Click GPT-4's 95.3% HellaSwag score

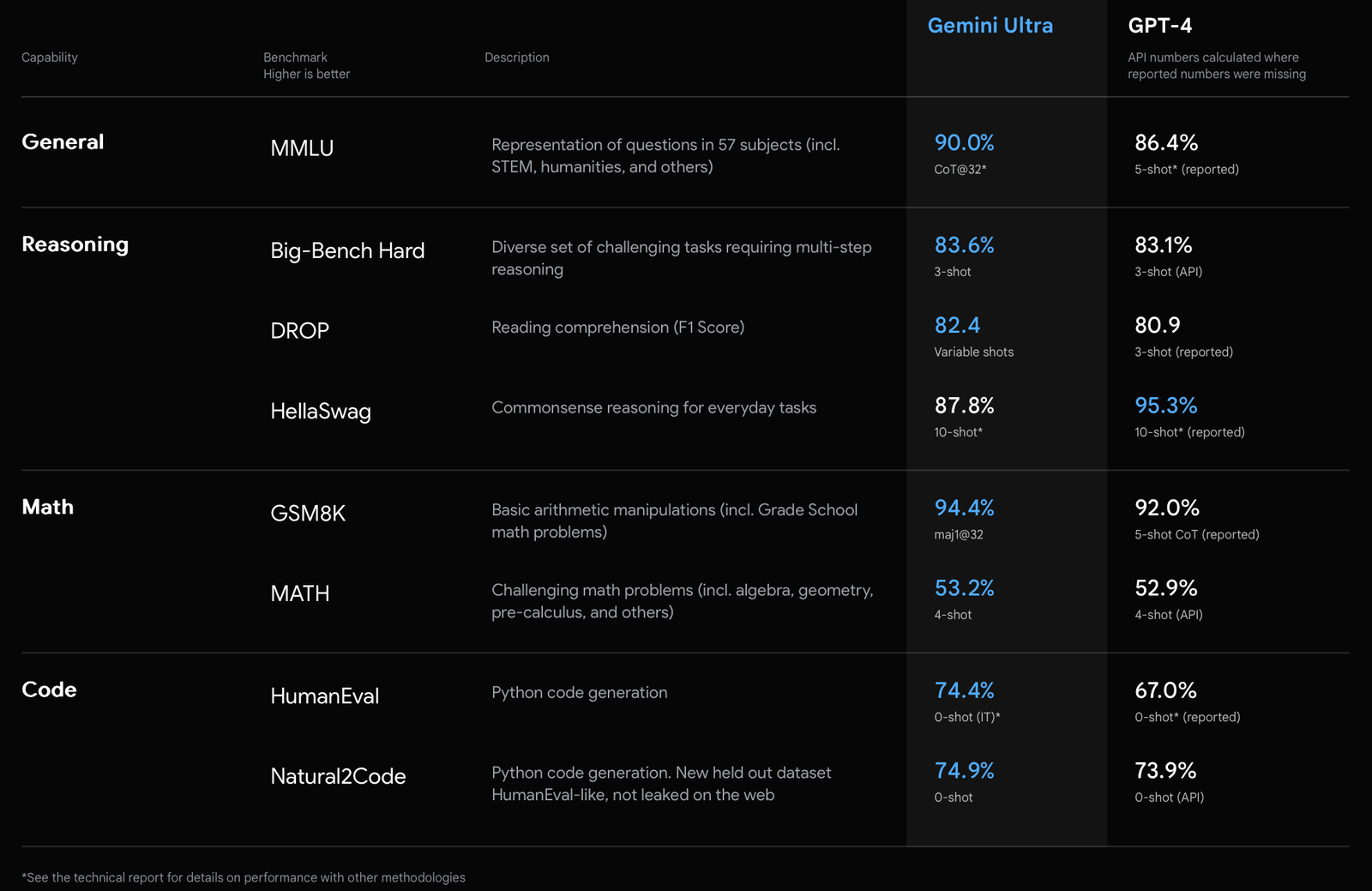[x=1165, y=406]
